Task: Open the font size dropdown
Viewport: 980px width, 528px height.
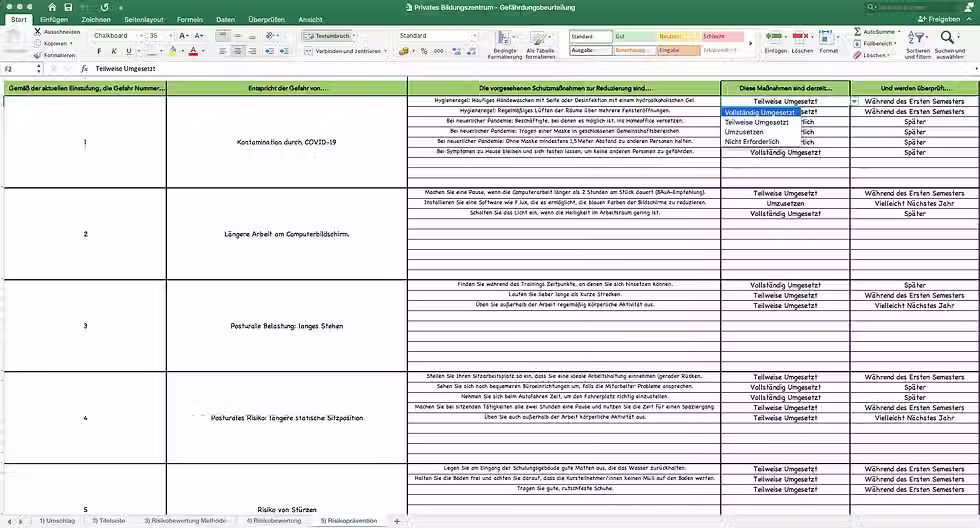Action: click(170, 36)
